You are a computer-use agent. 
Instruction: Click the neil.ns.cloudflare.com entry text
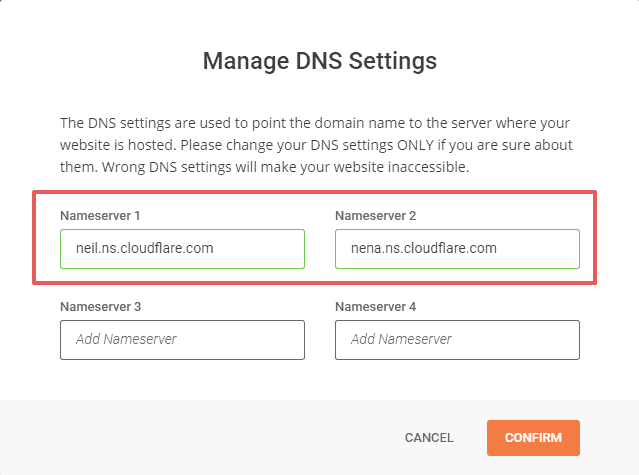click(145, 248)
